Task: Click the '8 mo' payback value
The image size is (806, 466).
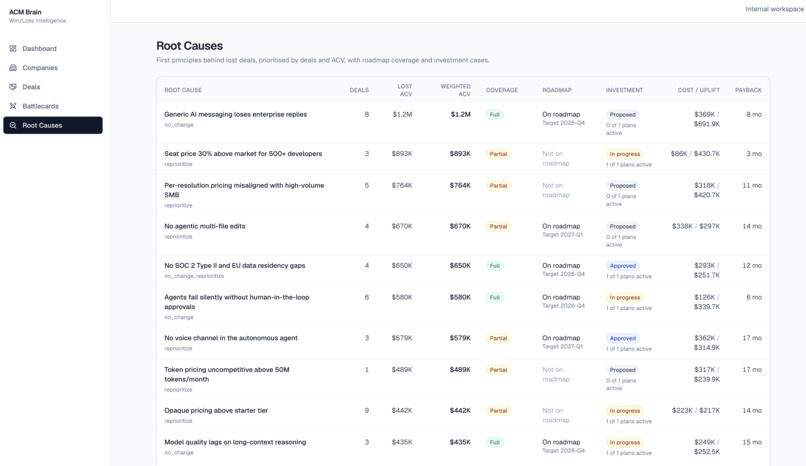Action: pyautogui.click(x=754, y=115)
